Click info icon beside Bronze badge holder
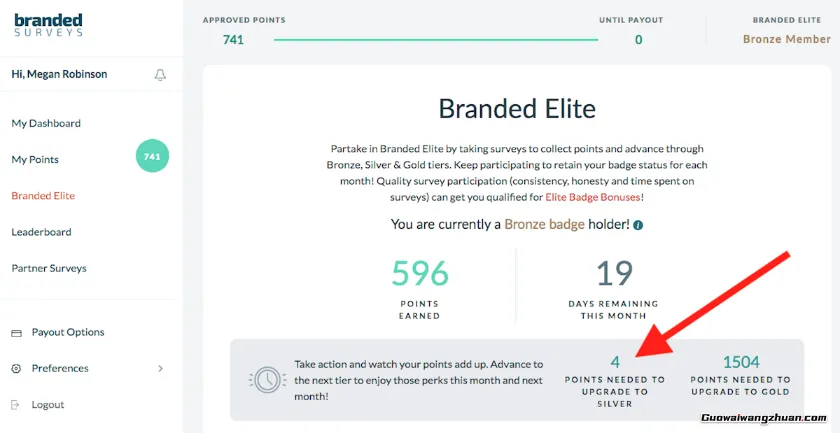 pos(638,225)
